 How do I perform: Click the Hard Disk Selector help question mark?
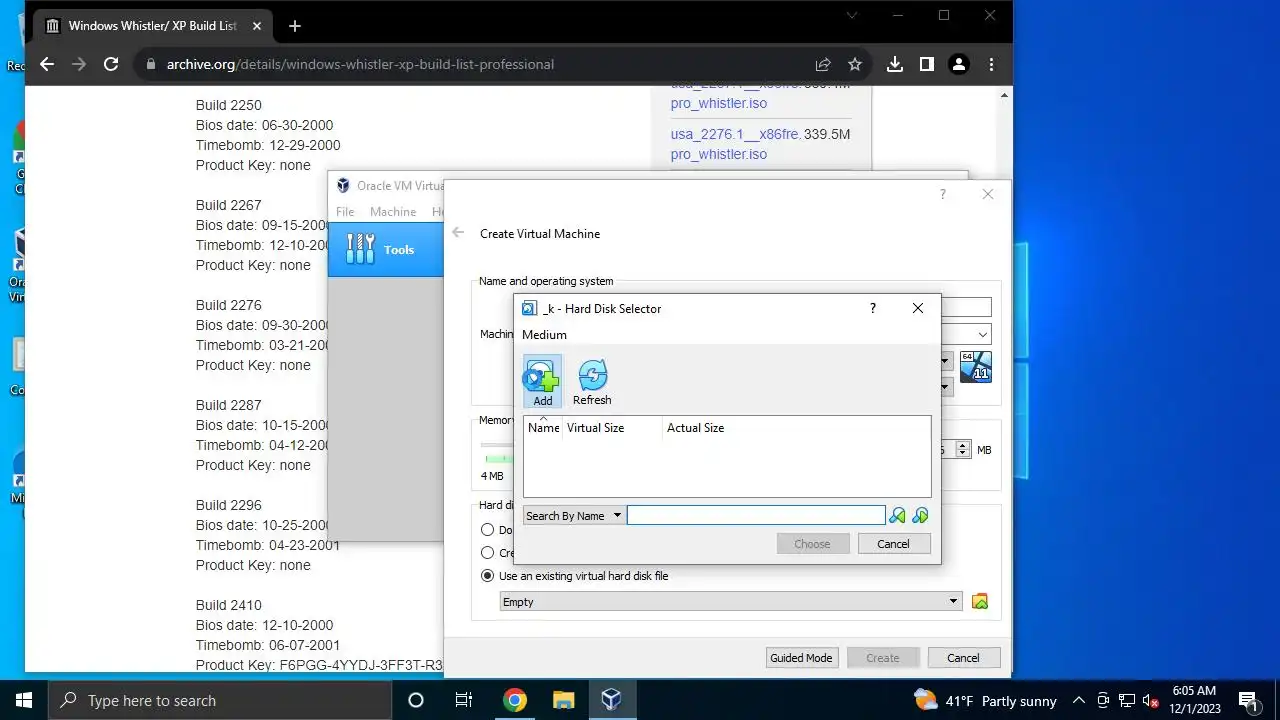pyautogui.click(x=873, y=308)
